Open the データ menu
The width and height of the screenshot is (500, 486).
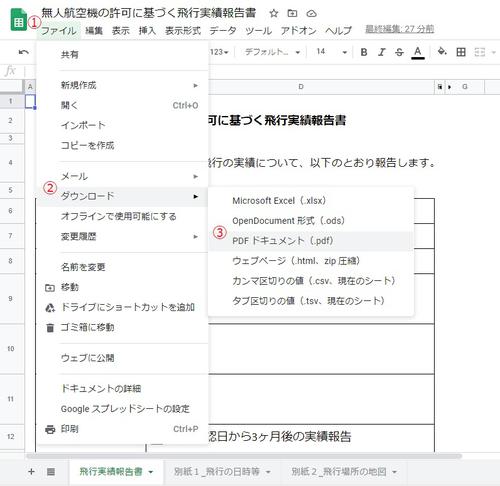click(x=223, y=31)
